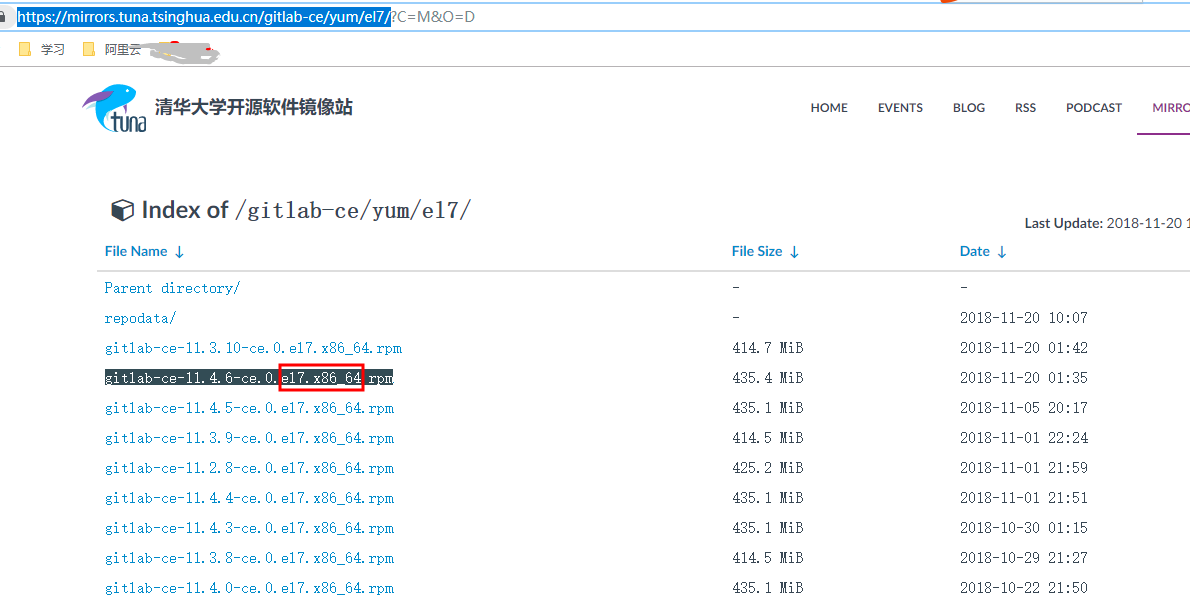Viewport: 1190px width, 601px height.
Task: Download gitlab-ce-11.4.3-ce.0.el7.x86_64.rpm
Action: pyautogui.click(x=249, y=528)
